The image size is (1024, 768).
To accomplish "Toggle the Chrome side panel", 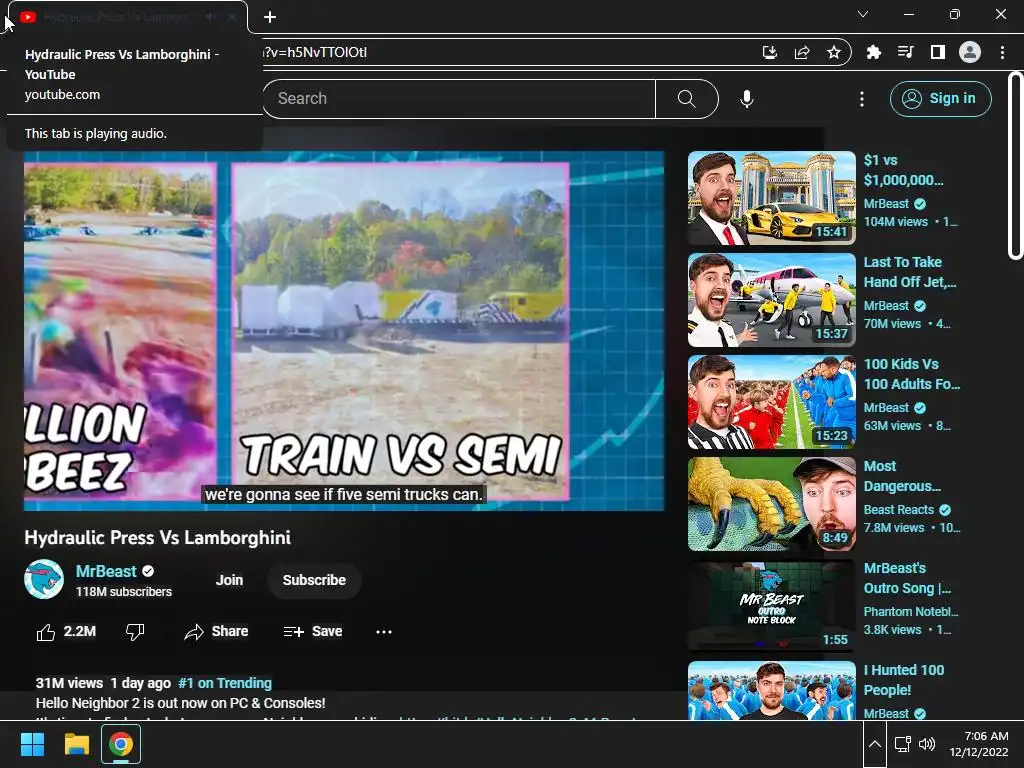I will click(938, 52).
